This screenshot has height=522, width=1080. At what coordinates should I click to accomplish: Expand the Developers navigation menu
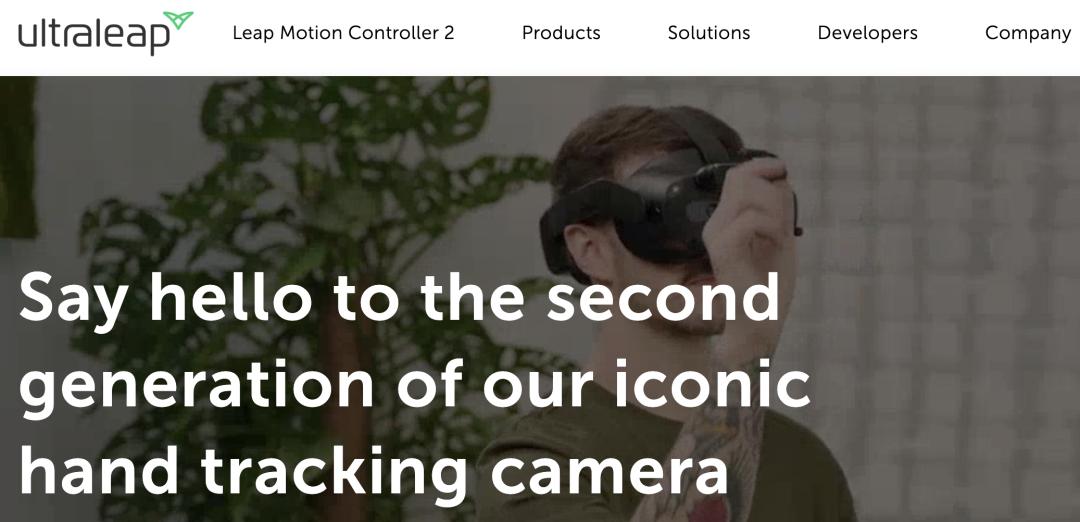(867, 33)
